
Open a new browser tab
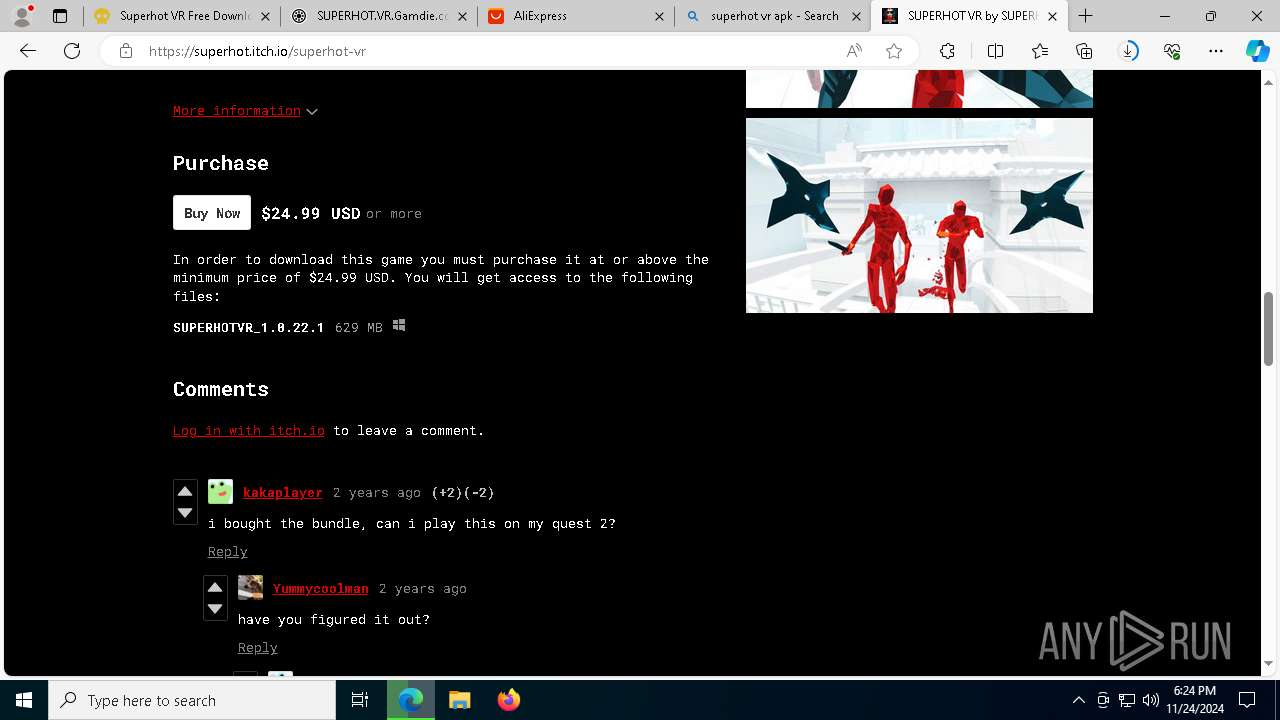pyautogui.click(x=1086, y=16)
